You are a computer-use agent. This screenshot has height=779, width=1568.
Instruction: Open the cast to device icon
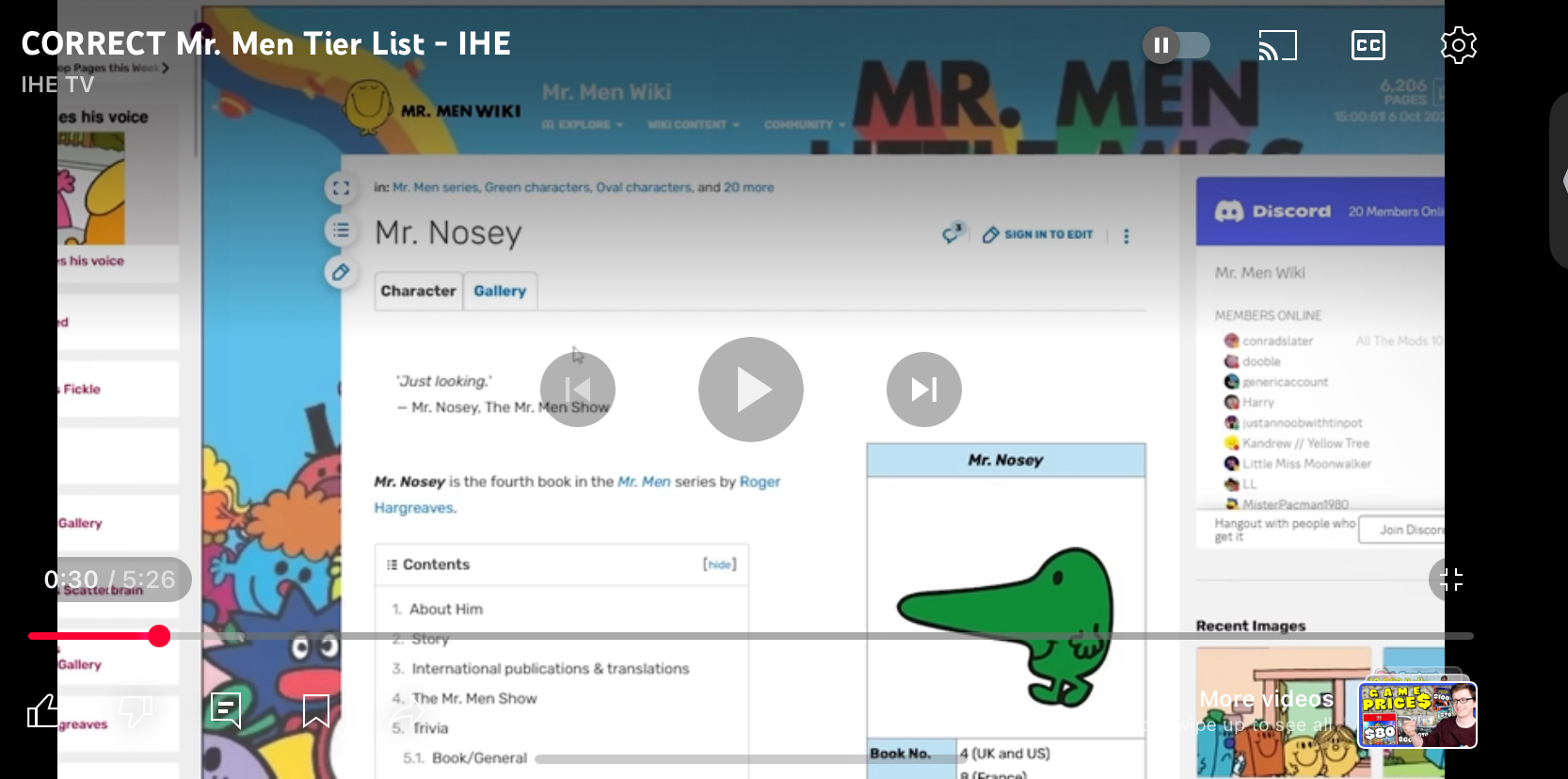(x=1277, y=45)
